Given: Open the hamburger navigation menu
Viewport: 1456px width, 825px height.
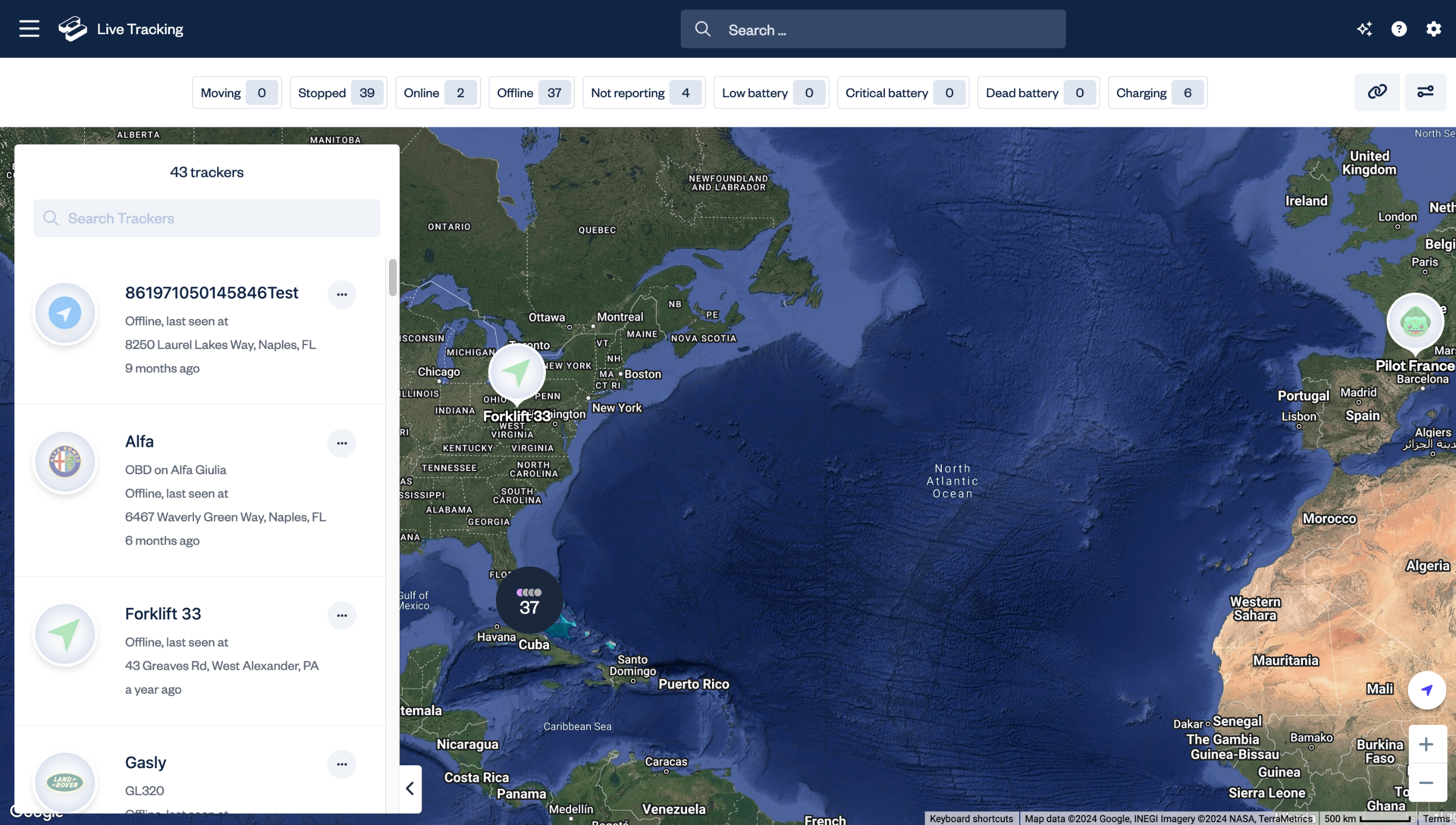Looking at the screenshot, I should [29, 28].
